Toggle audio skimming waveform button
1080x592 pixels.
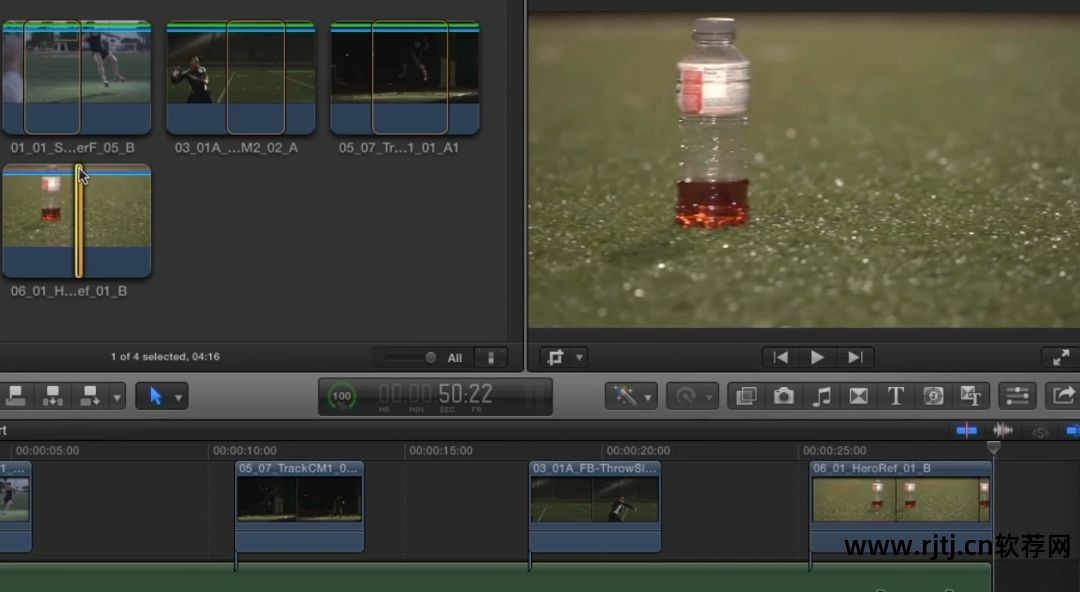coord(1003,431)
